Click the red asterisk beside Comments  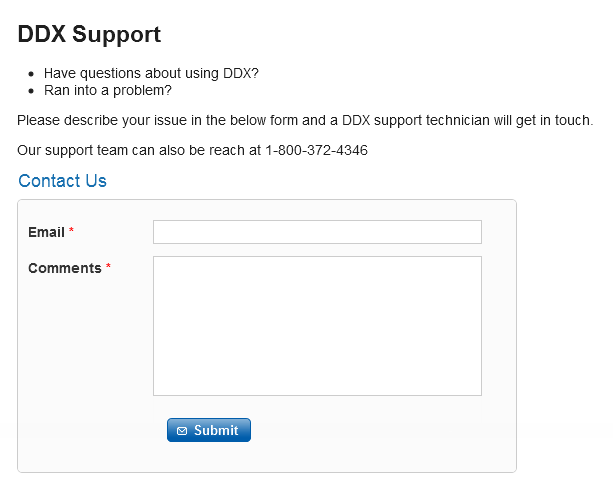tap(108, 268)
